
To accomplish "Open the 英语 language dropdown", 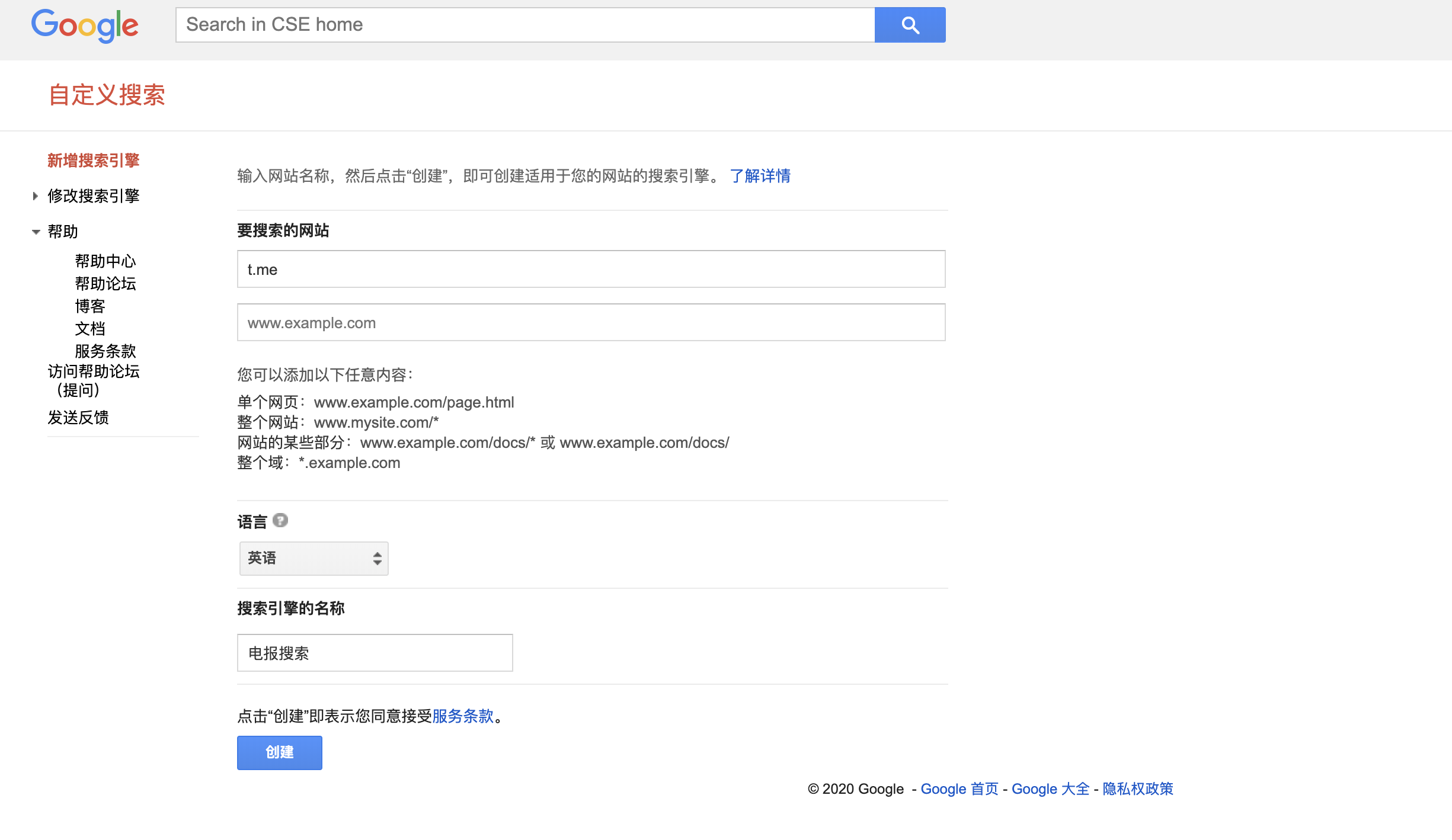I will (x=314, y=558).
